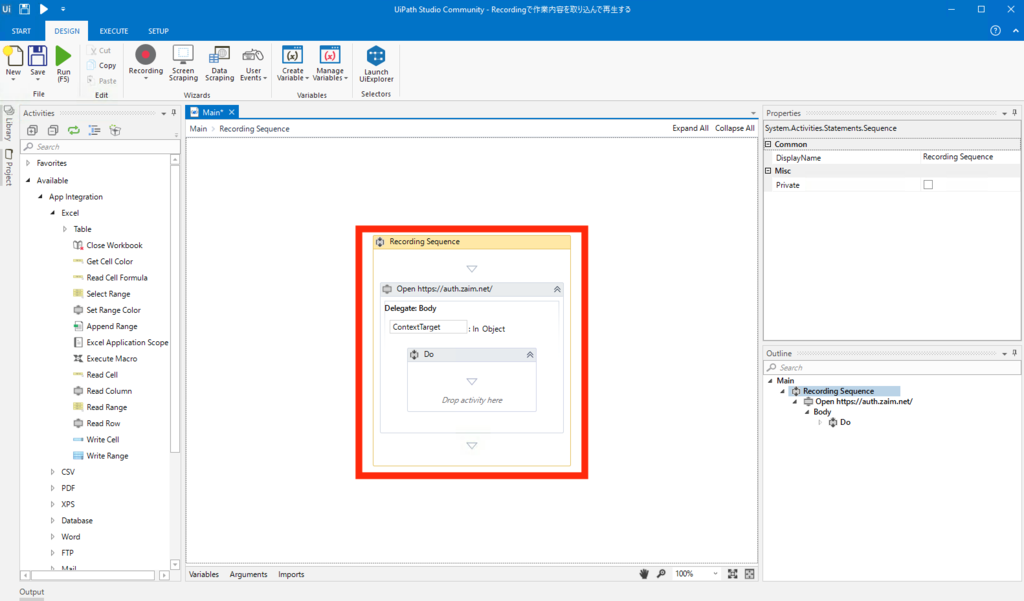Click Copy in the Edit group
The image size is (1024, 601).
tap(102, 65)
